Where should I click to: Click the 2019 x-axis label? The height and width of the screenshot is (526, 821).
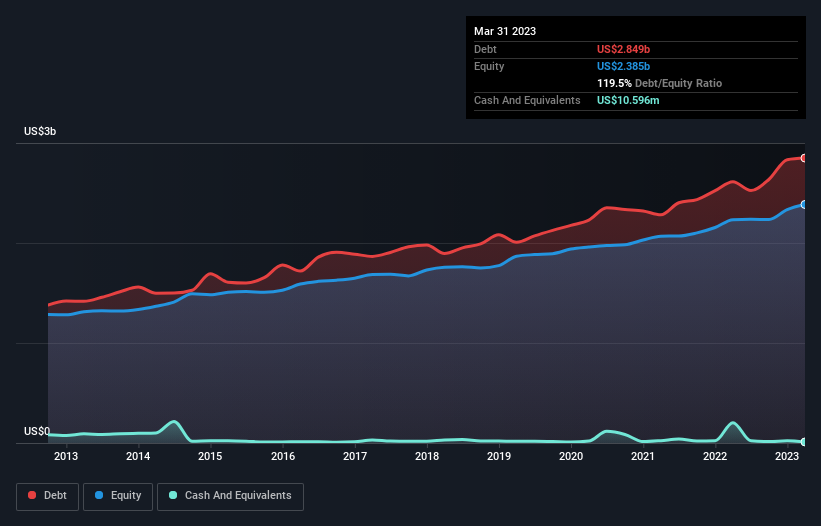pos(499,456)
